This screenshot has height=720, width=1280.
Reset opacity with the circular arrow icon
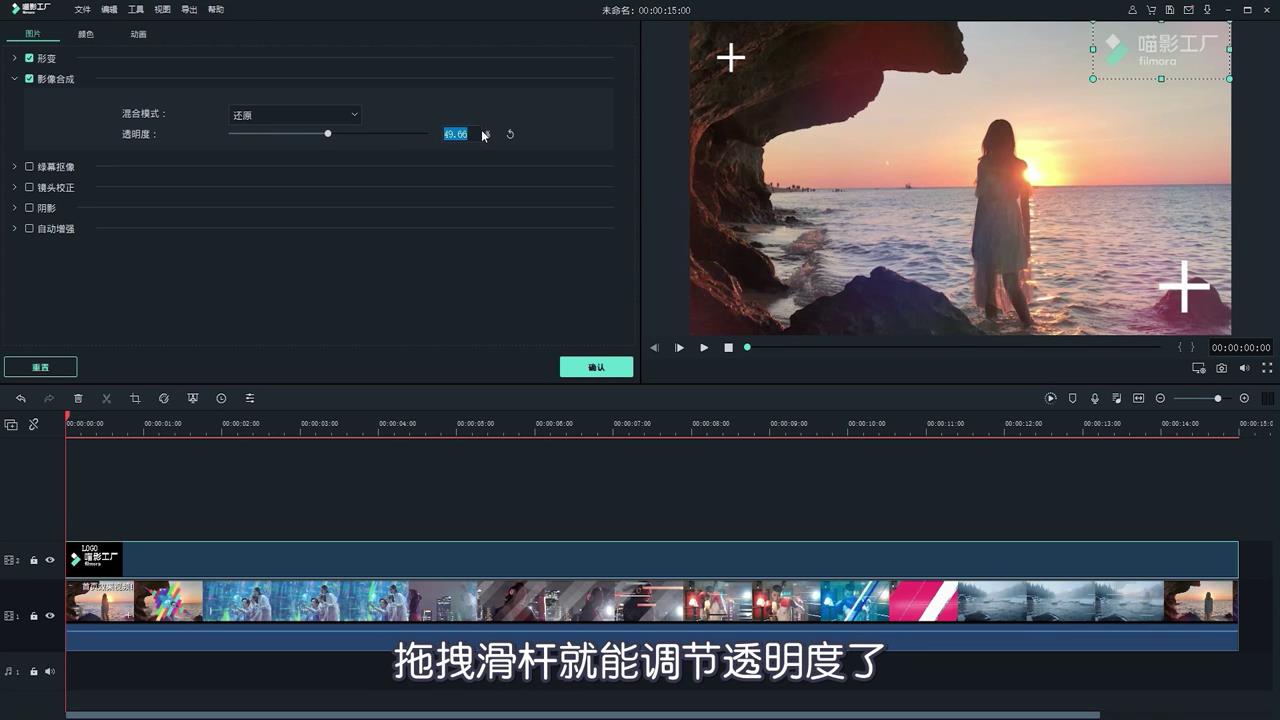click(x=510, y=134)
